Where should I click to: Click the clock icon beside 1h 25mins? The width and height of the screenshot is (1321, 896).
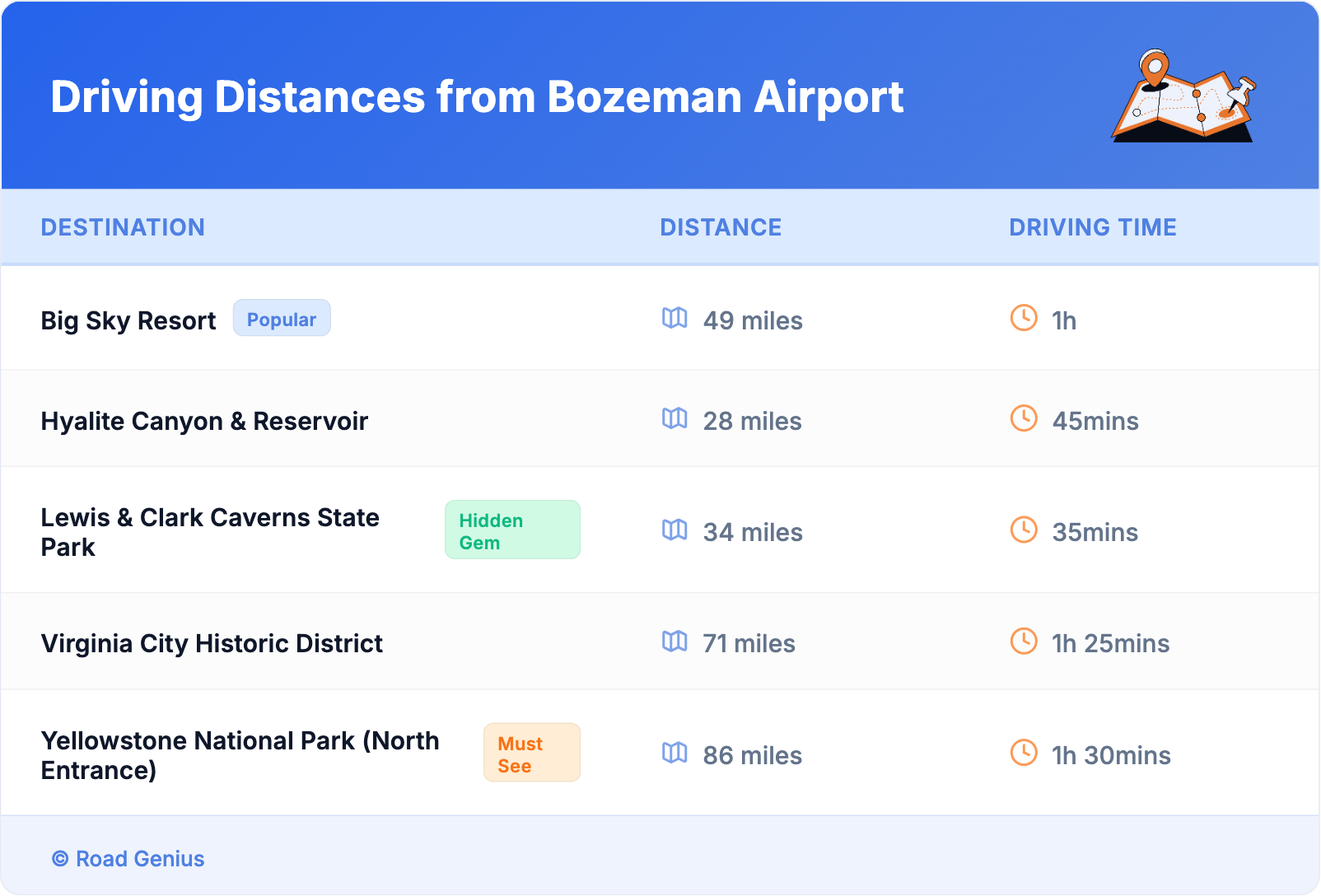pyautogui.click(x=1024, y=641)
